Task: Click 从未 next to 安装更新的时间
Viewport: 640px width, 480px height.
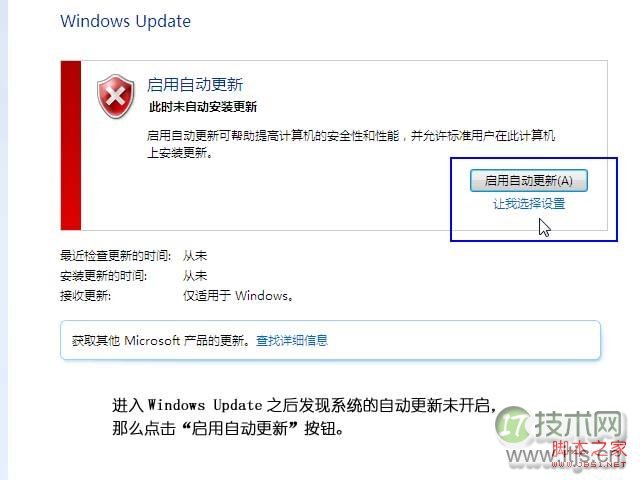Action: coord(195,276)
